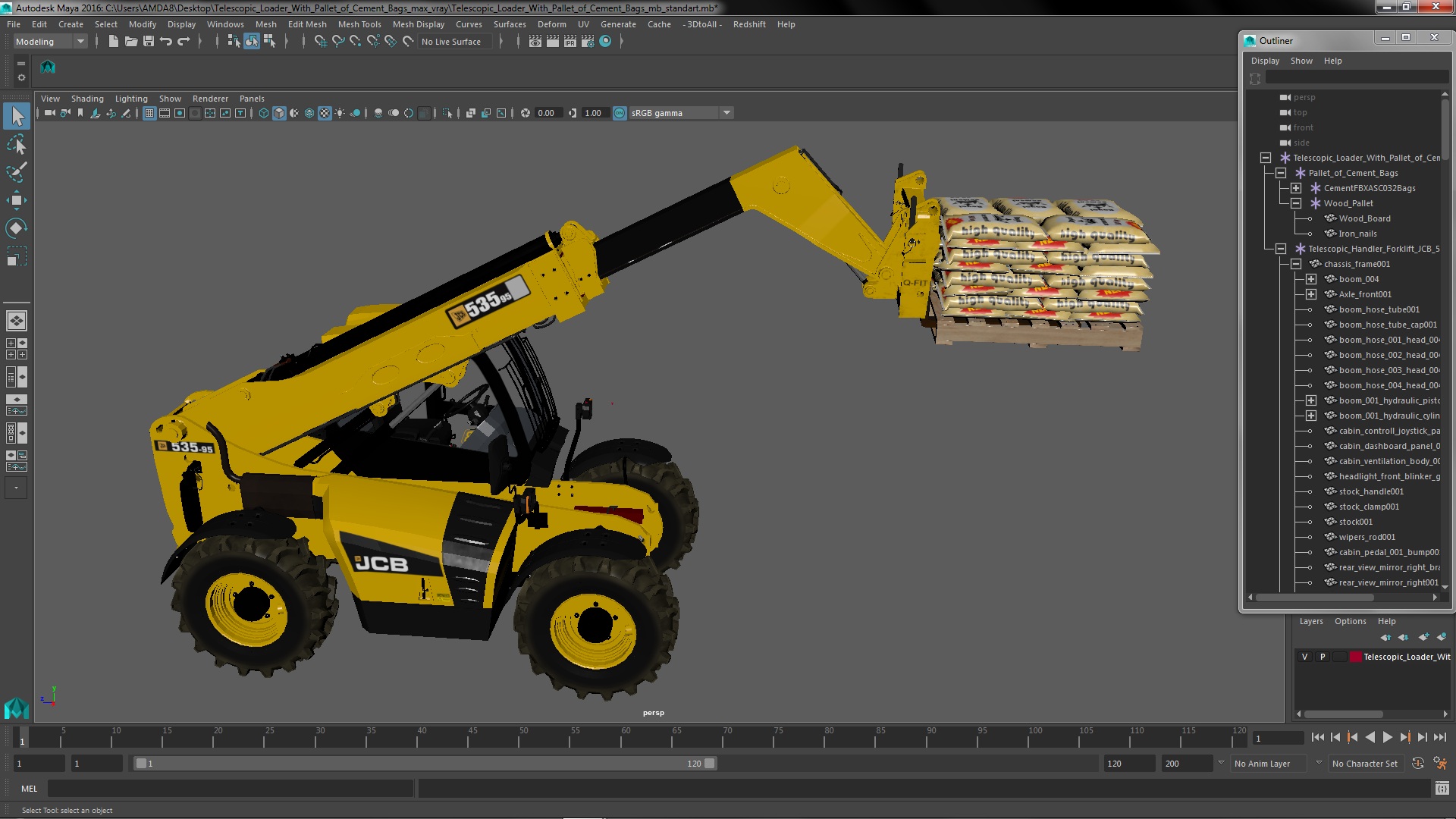Step to the next keyframe

[1404, 737]
